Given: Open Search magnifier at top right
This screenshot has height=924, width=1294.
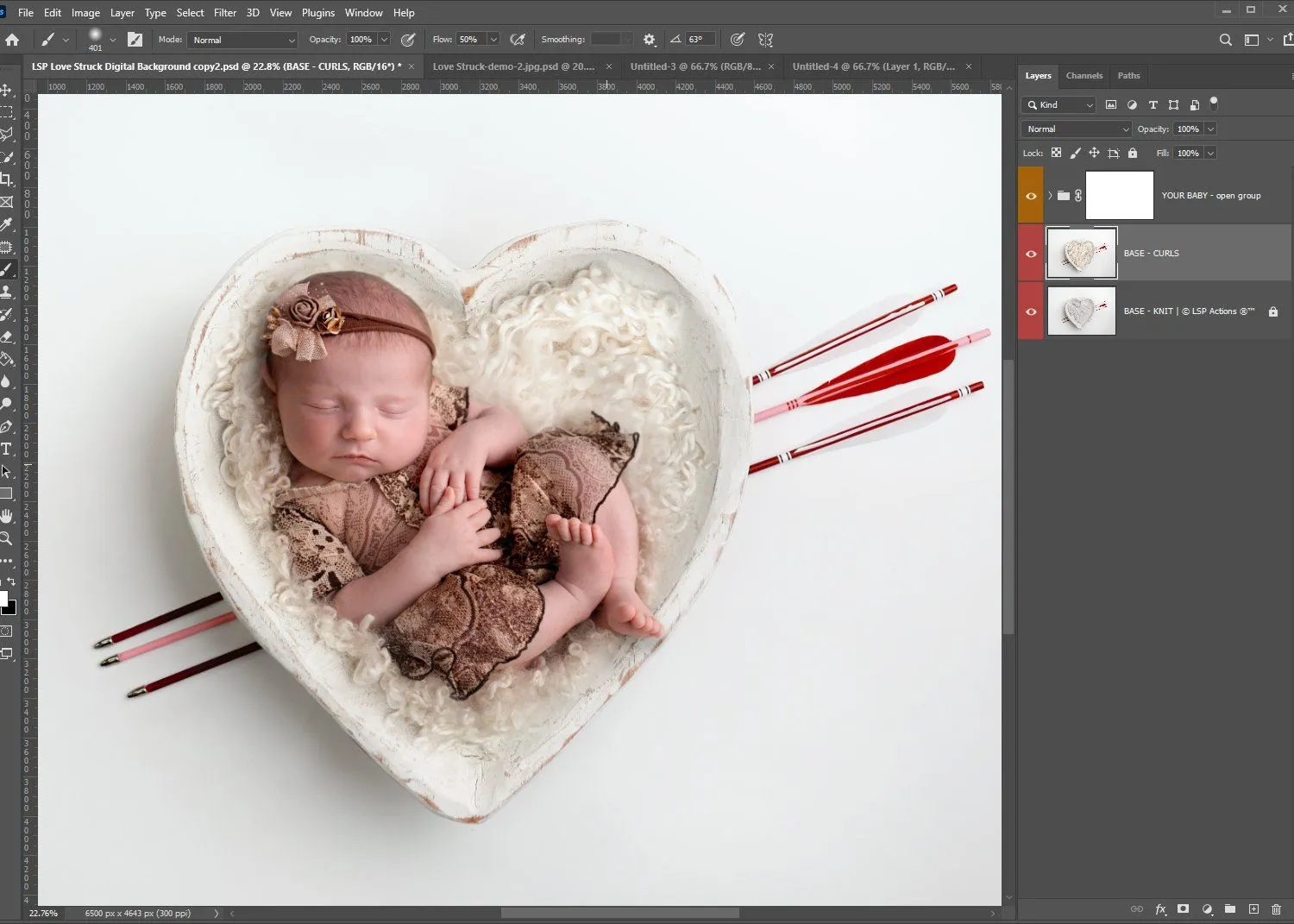Looking at the screenshot, I should (x=1225, y=40).
